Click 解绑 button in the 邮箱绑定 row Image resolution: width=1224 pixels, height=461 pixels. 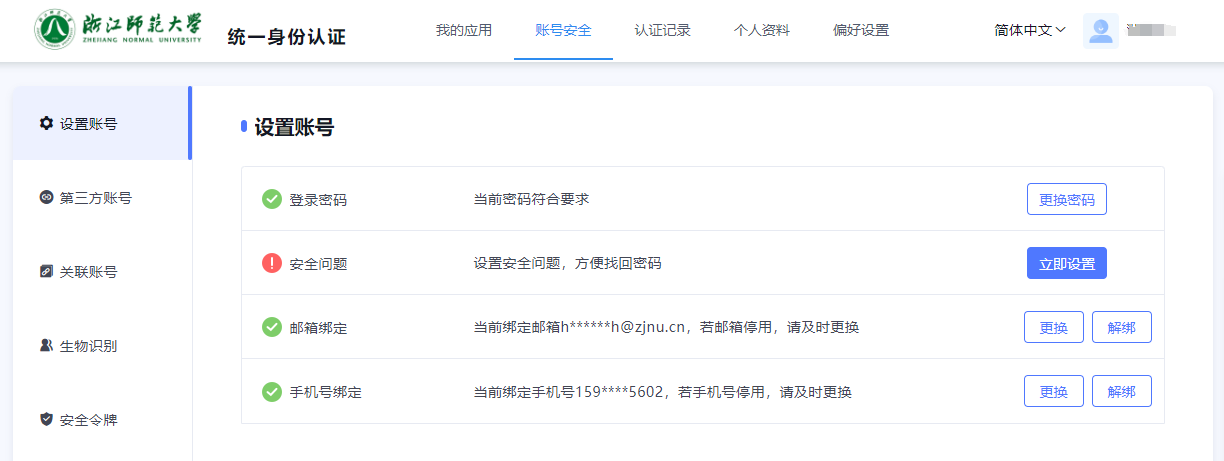coord(1121,327)
